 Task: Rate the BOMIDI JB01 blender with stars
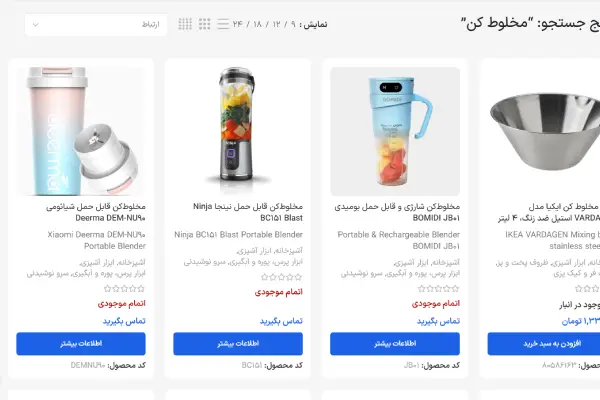pos(439,288)
